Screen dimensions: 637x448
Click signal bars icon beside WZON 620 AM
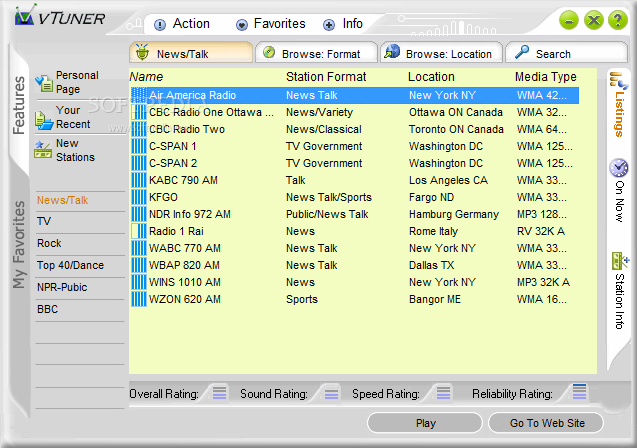click(139, 299)
